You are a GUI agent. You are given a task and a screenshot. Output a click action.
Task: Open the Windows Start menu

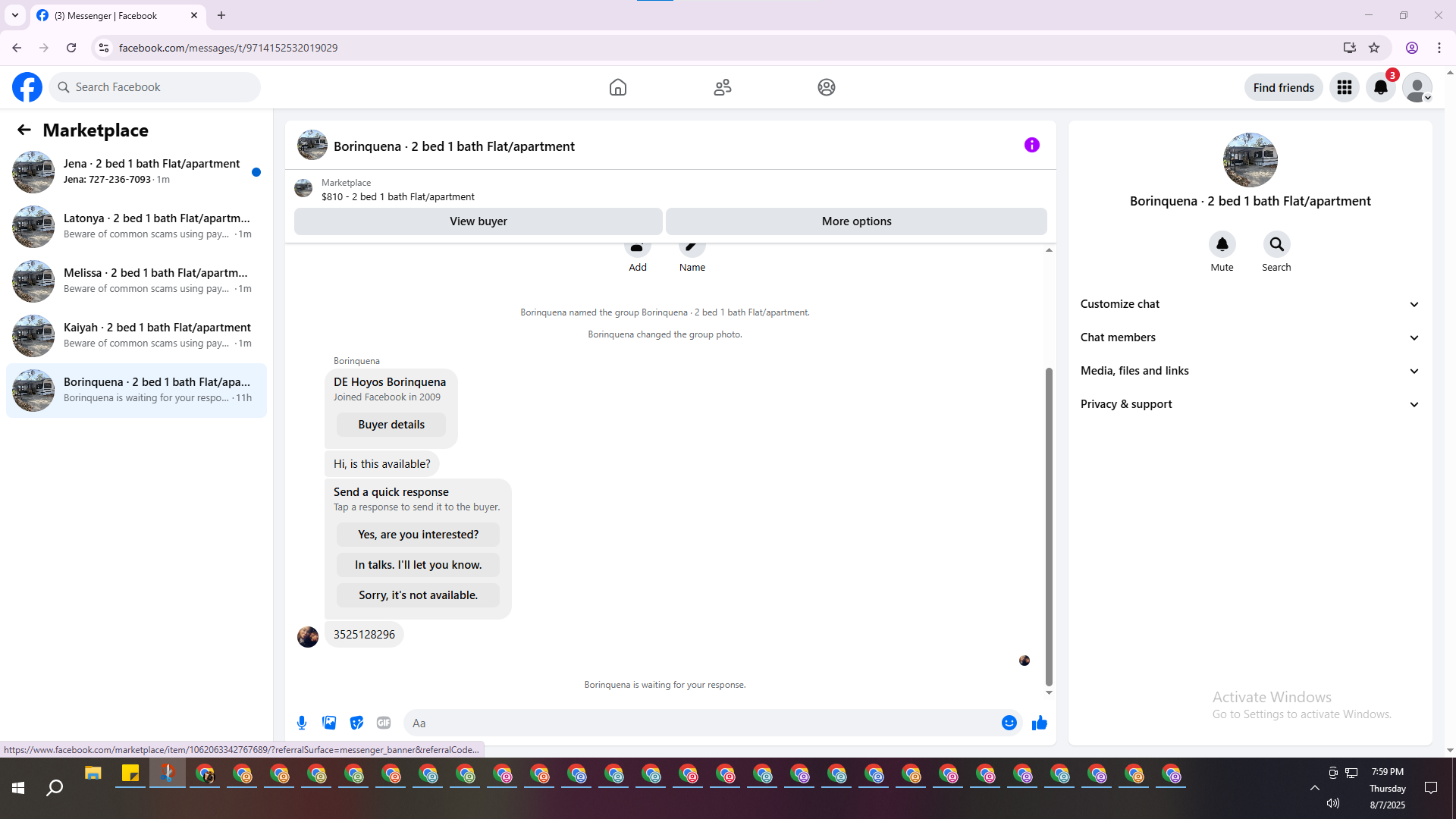click(18, 789)
